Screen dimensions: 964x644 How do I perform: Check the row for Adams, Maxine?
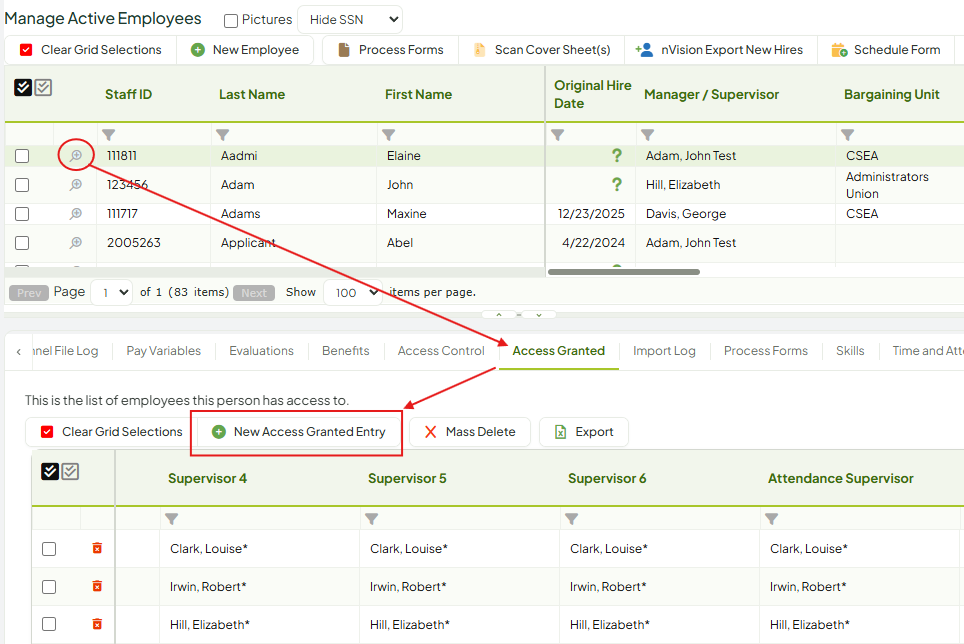tap(22, 214)
